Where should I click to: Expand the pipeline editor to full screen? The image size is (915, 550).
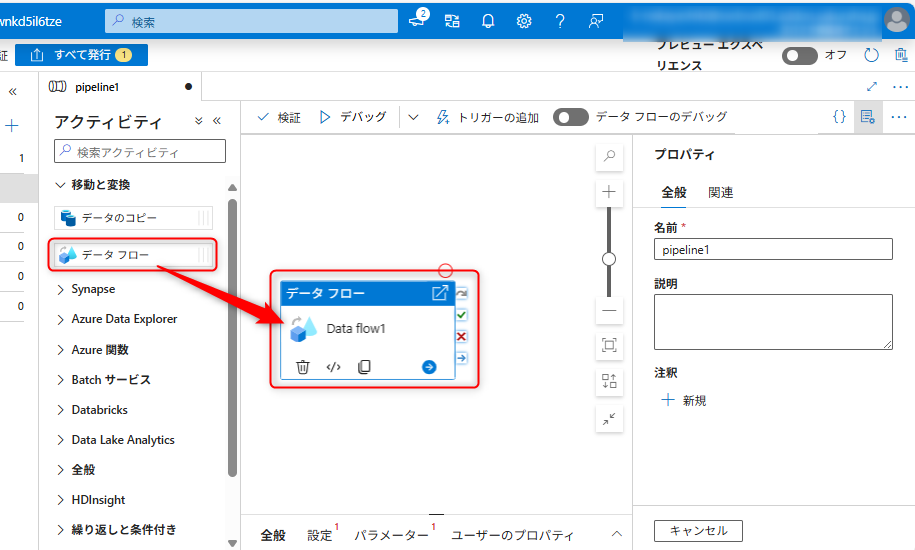tap(872, 87)
